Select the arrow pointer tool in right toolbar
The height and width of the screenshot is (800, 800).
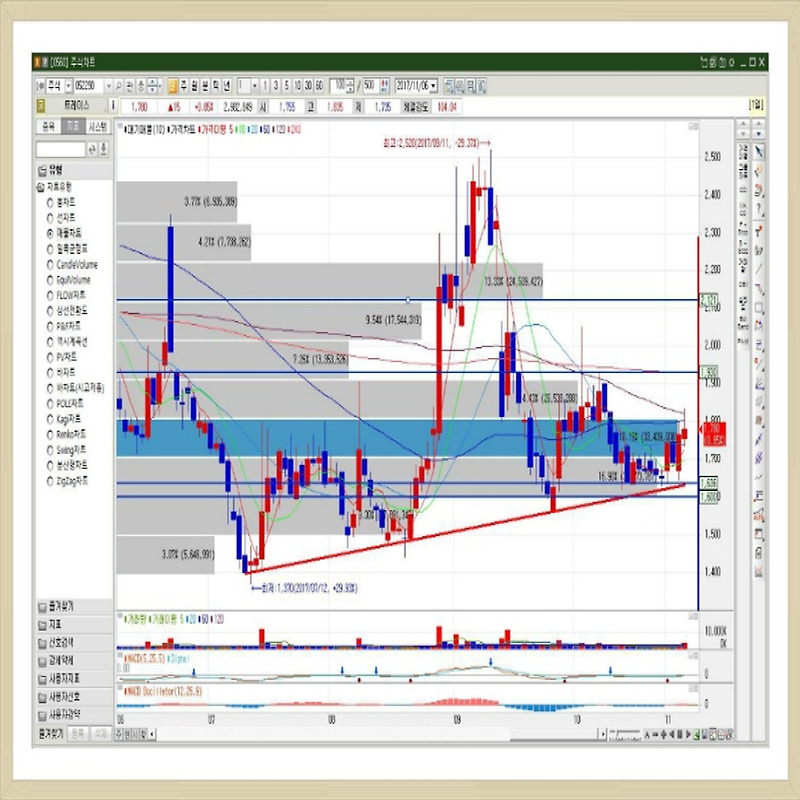tap(759, 152)
